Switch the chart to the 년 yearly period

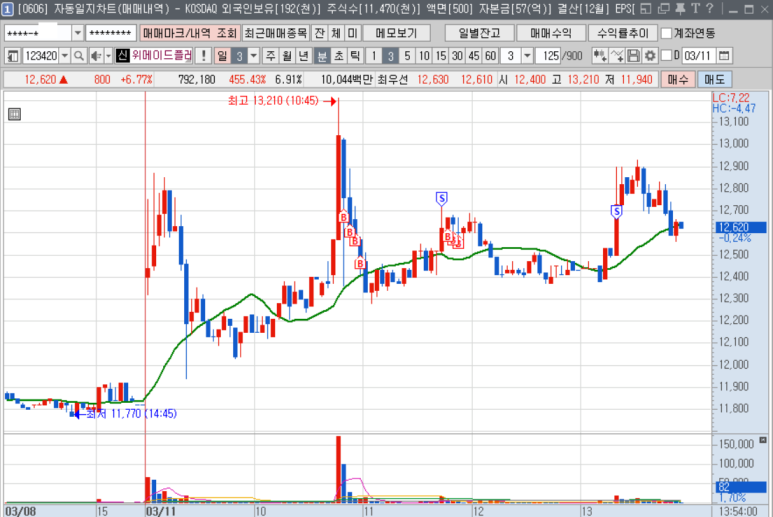tap(304, 56)
